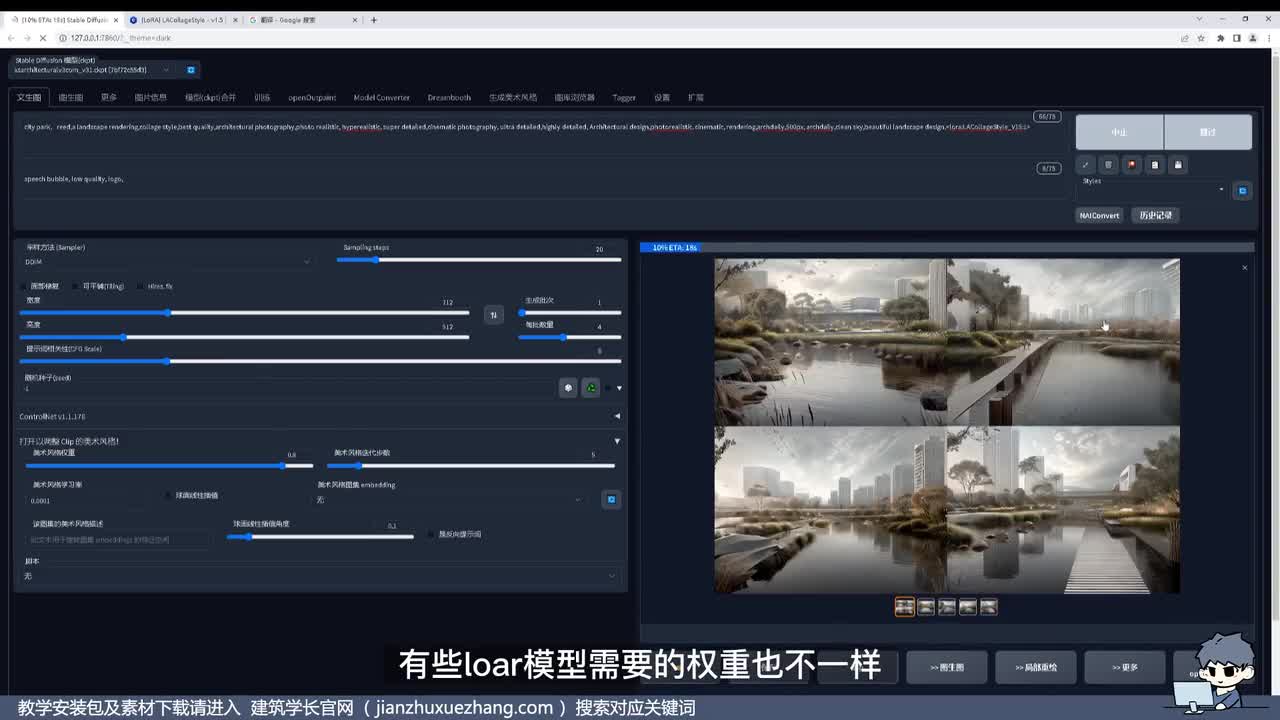Viewport: 1280px width, 720px height.
Task: Randomize the seed with the dice icon
Action: (x=568, y=388)
